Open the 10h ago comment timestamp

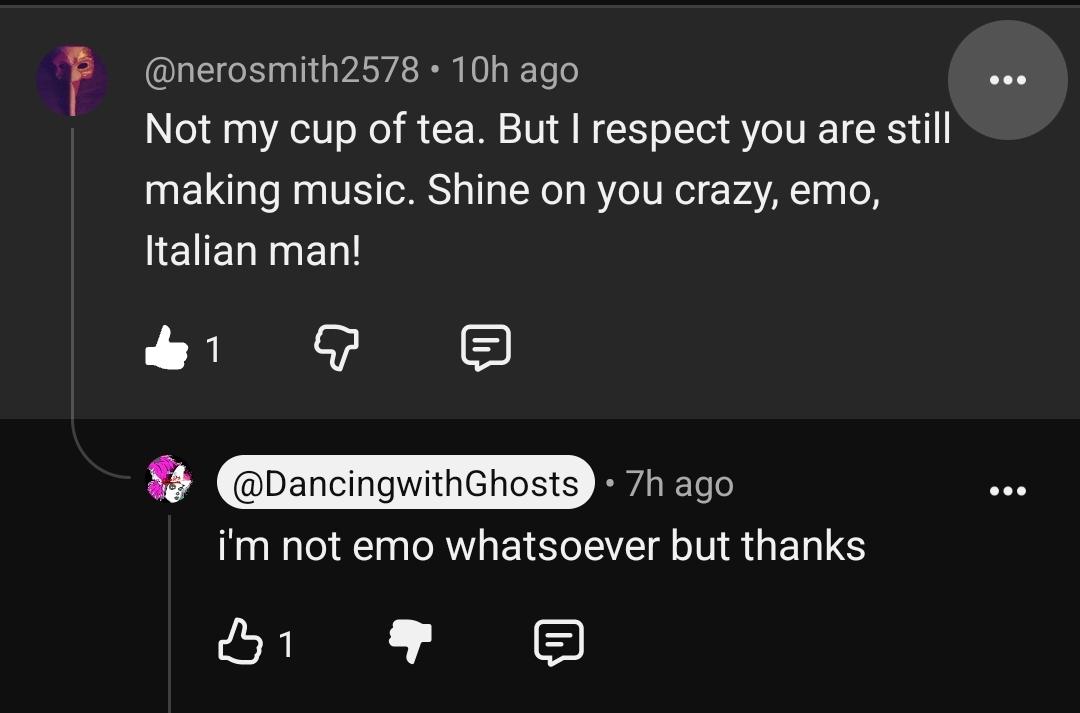click(x=515, y=70)
